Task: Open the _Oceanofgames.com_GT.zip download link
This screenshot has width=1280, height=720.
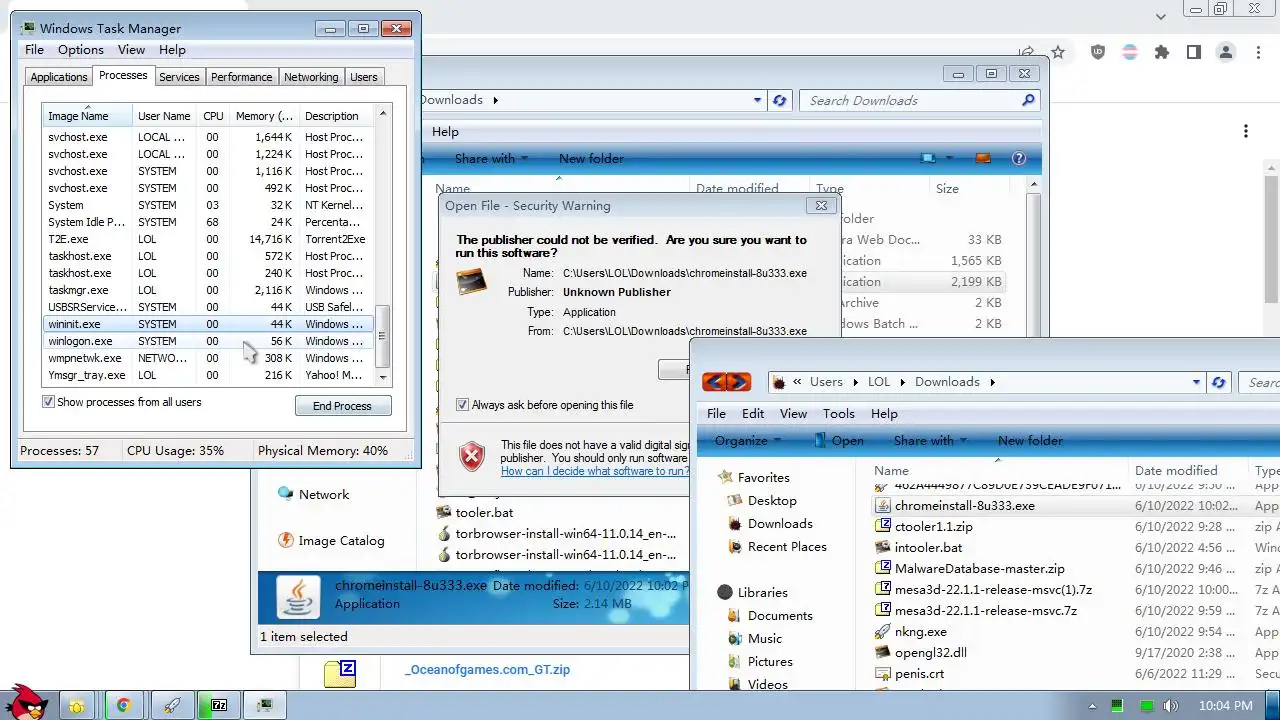Action: [487, 670]
